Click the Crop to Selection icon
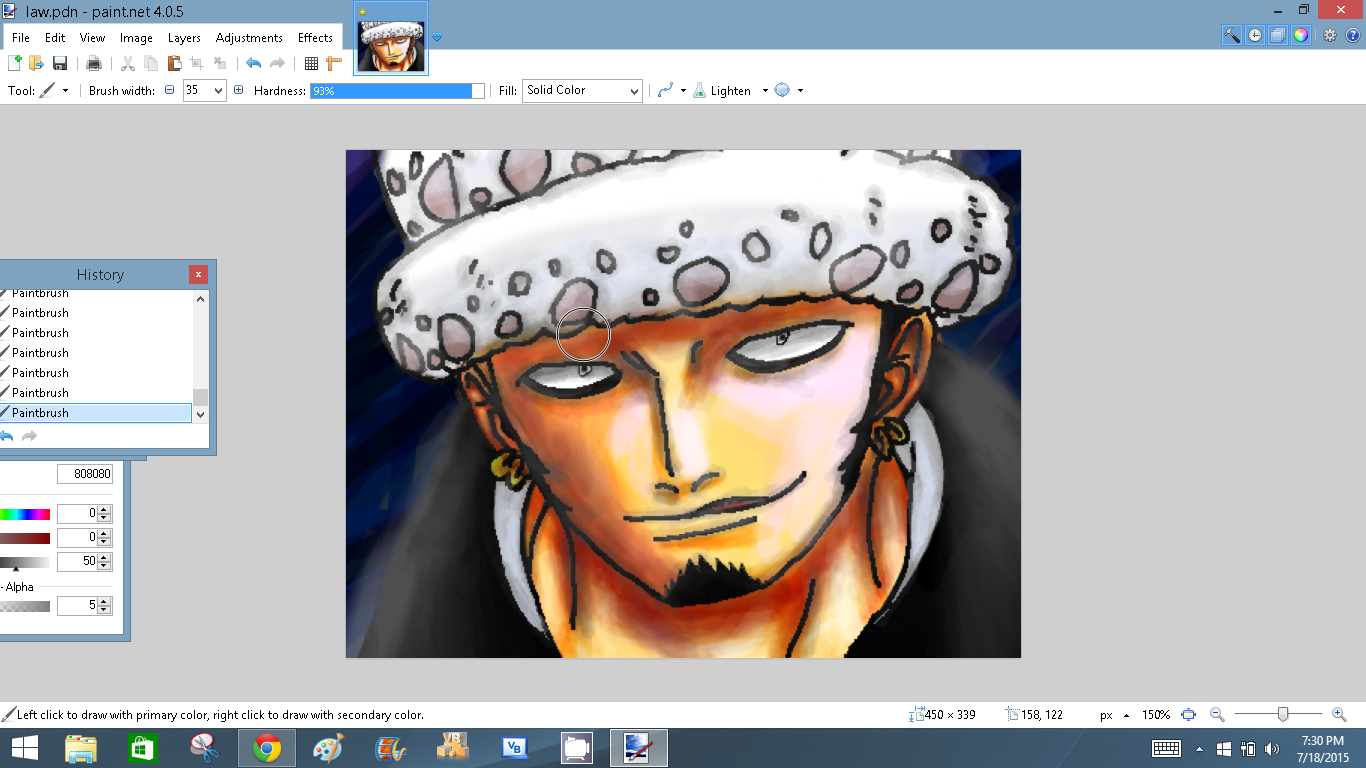This screenshot has width=1366, height=768. click(x=196, y=63)
